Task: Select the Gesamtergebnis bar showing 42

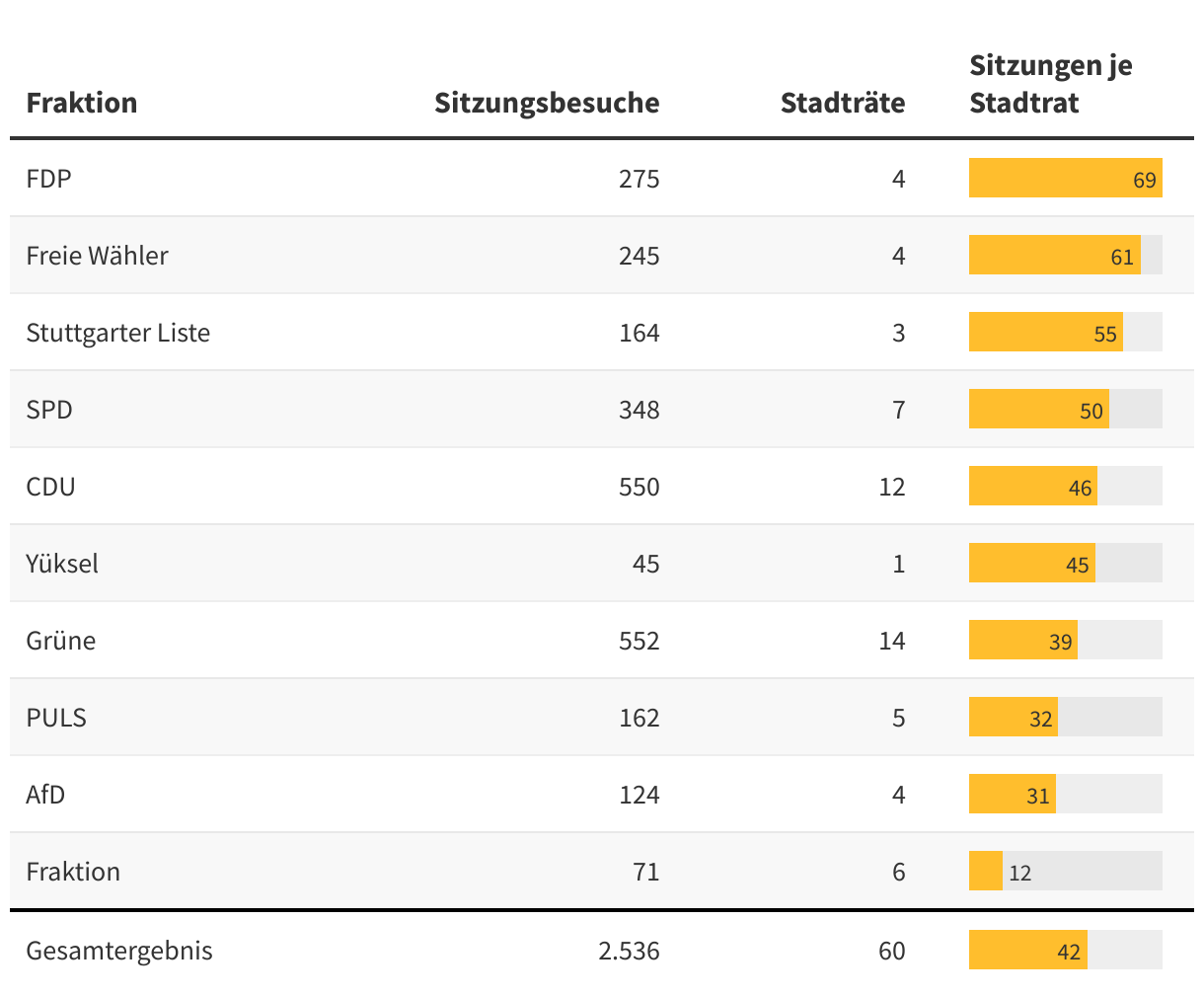Action: pos(1027,951)
